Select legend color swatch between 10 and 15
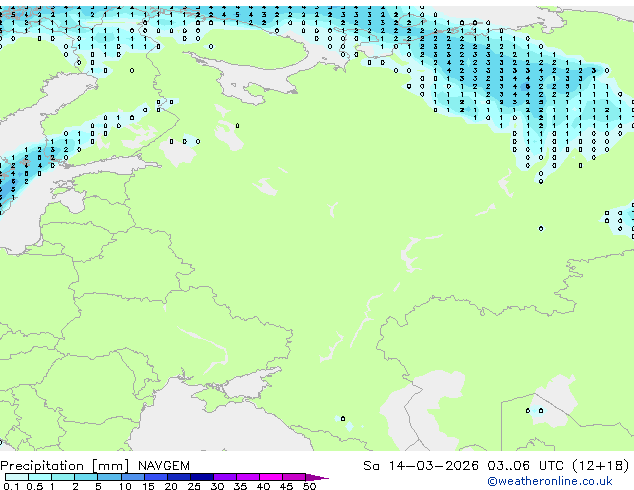 [x=132, y=477]
